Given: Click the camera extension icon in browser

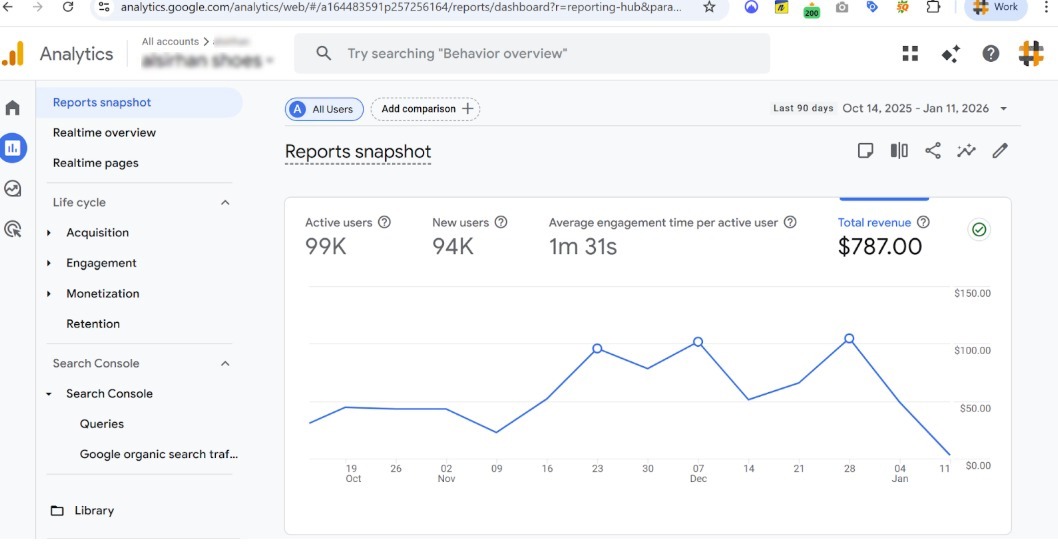Looking at the screenshot, I should pos(841,7).
